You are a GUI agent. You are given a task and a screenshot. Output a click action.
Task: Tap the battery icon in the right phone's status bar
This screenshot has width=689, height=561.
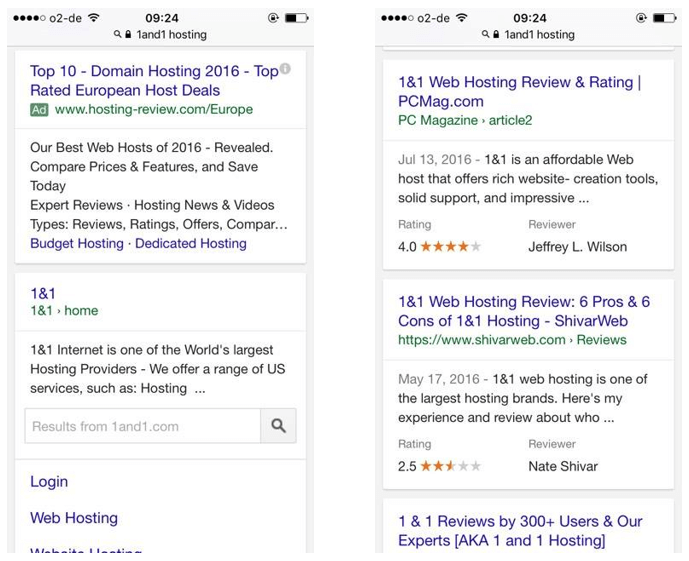pyautogui.click(x=664, y=18)
